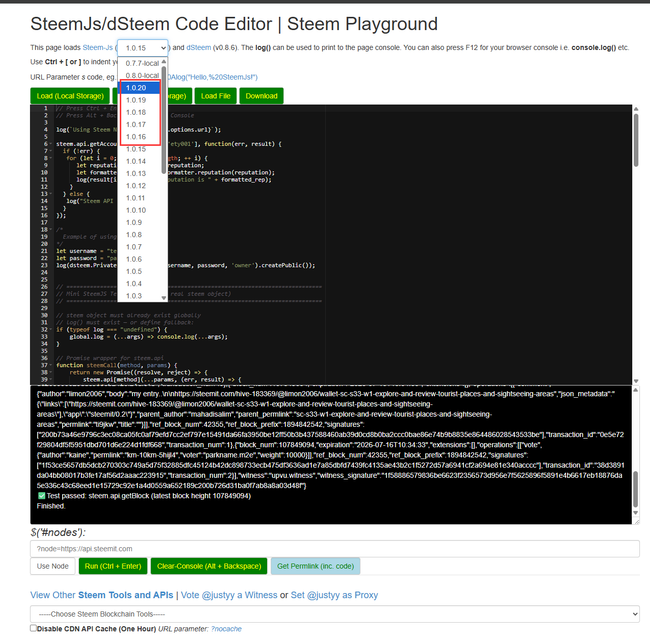
Task: Focus the node URL input field
Action: click(335, 549)
